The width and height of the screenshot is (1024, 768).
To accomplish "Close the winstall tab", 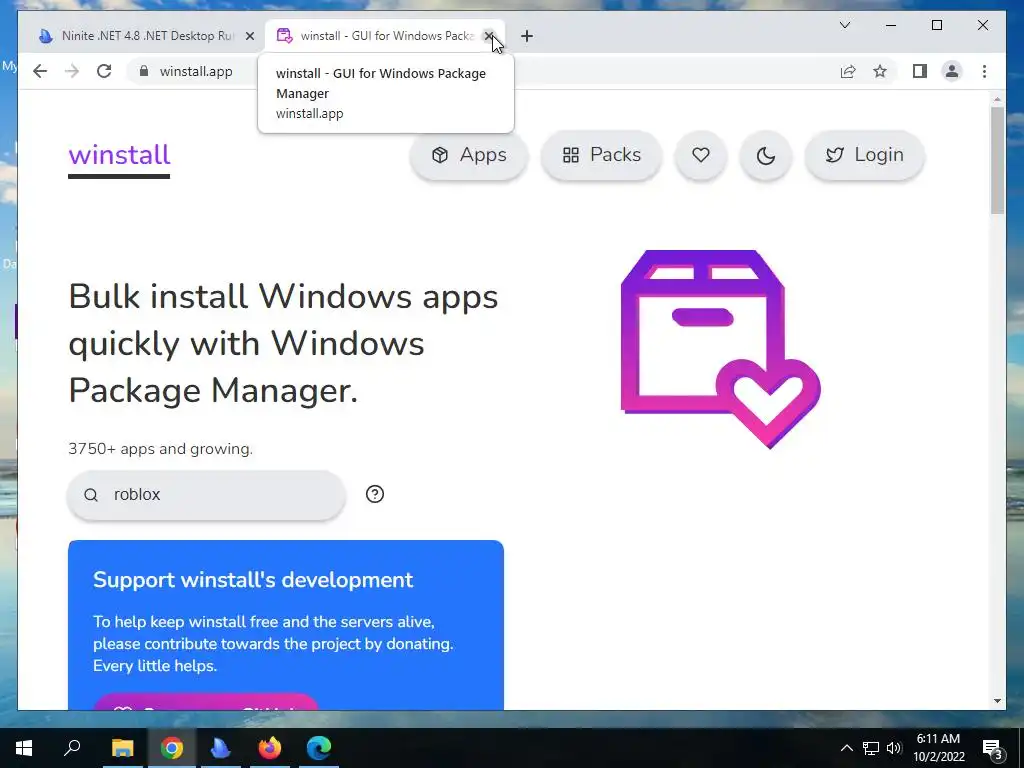I will pyautogui.click(x=488, y=36).
